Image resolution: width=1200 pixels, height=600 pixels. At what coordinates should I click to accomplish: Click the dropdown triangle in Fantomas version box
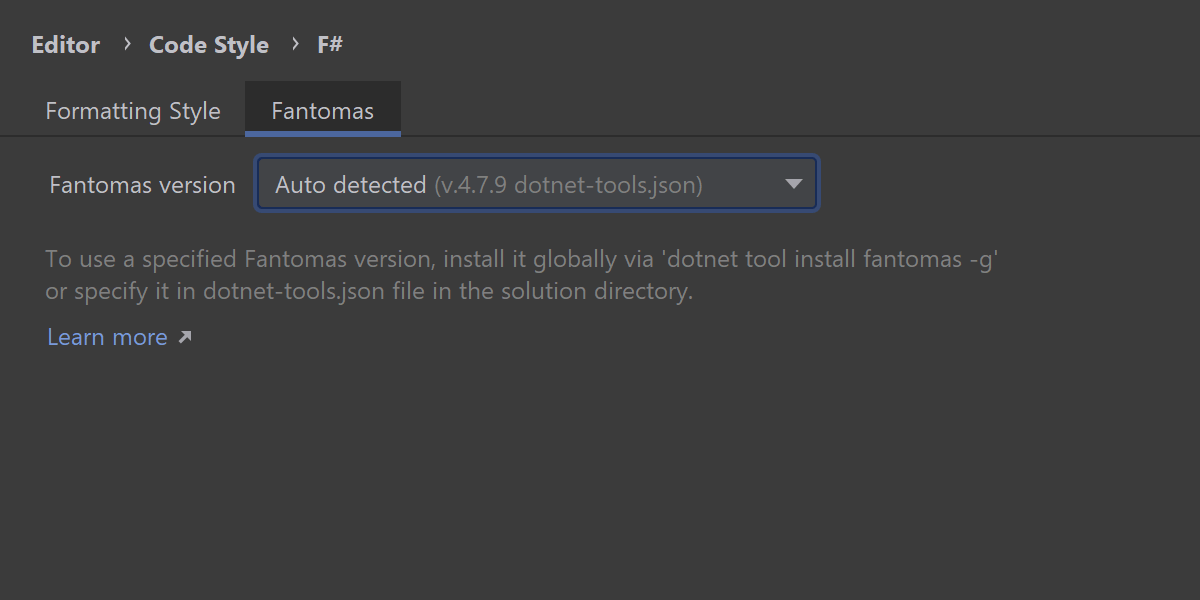794,184
